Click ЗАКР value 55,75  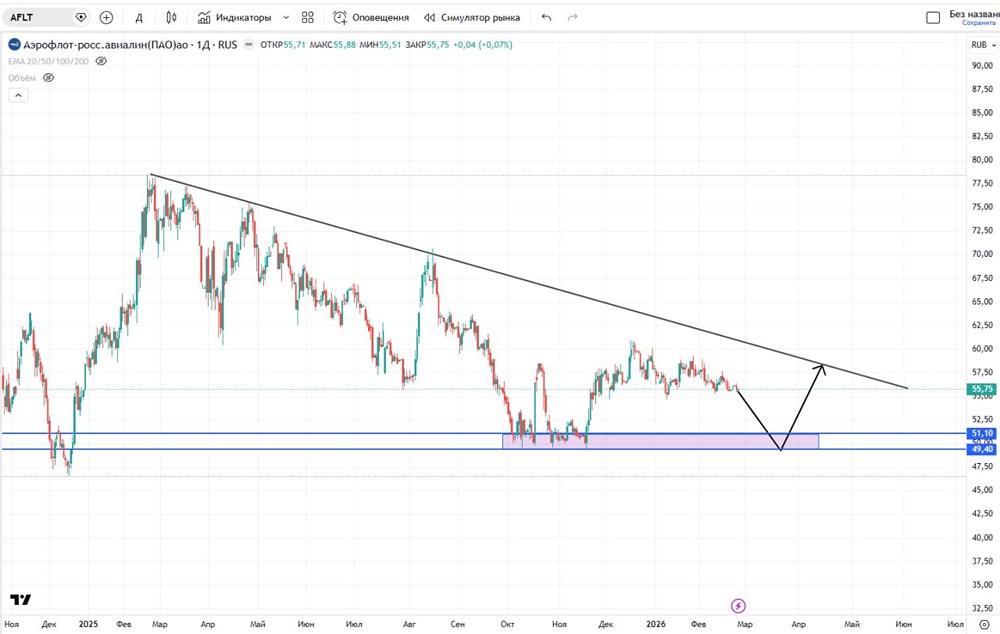[438, 45]
